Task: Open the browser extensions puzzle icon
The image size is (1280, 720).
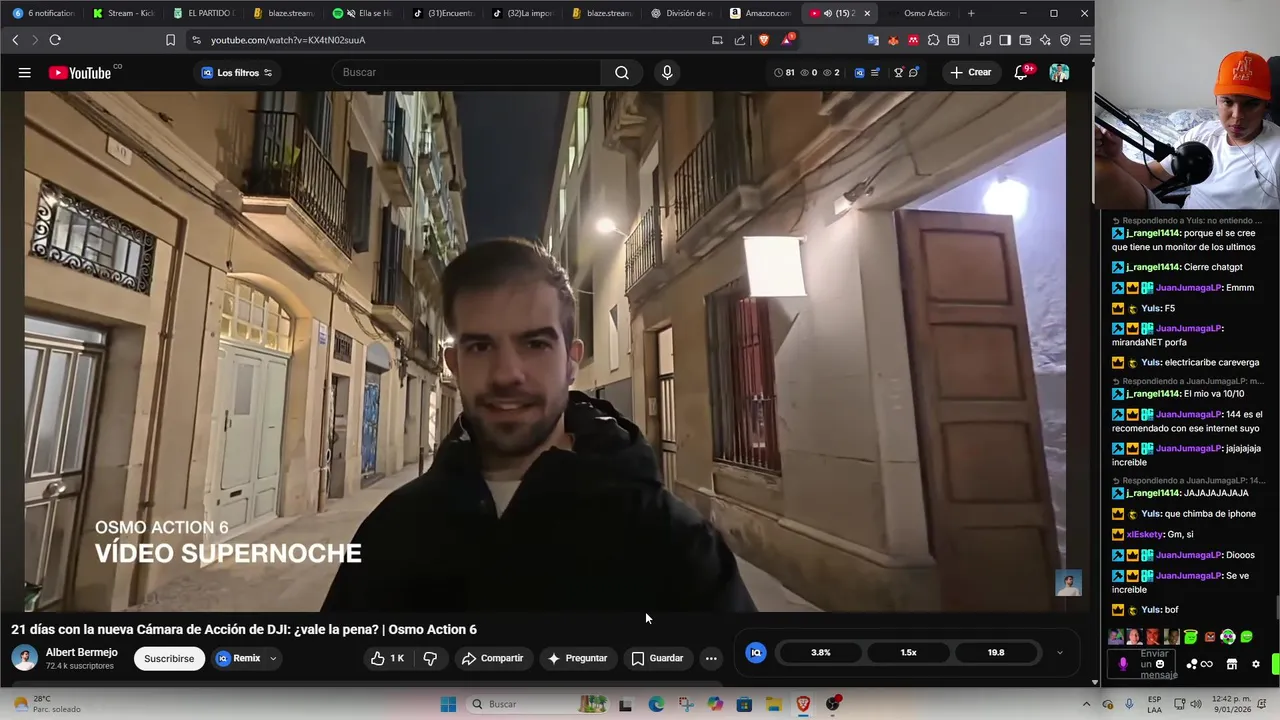Action: tap(933, 40)
